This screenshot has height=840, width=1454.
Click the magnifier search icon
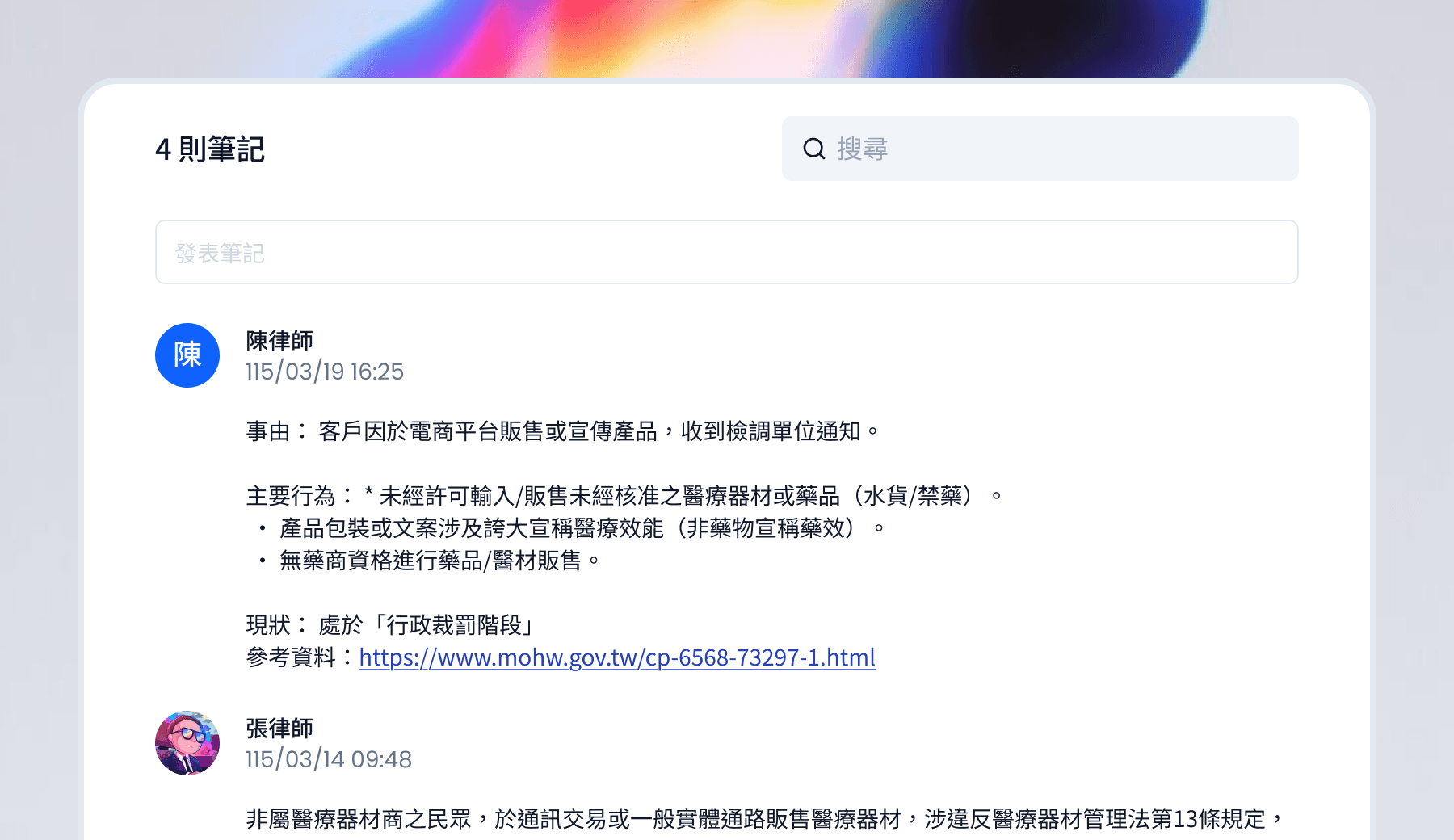(813, 149)
